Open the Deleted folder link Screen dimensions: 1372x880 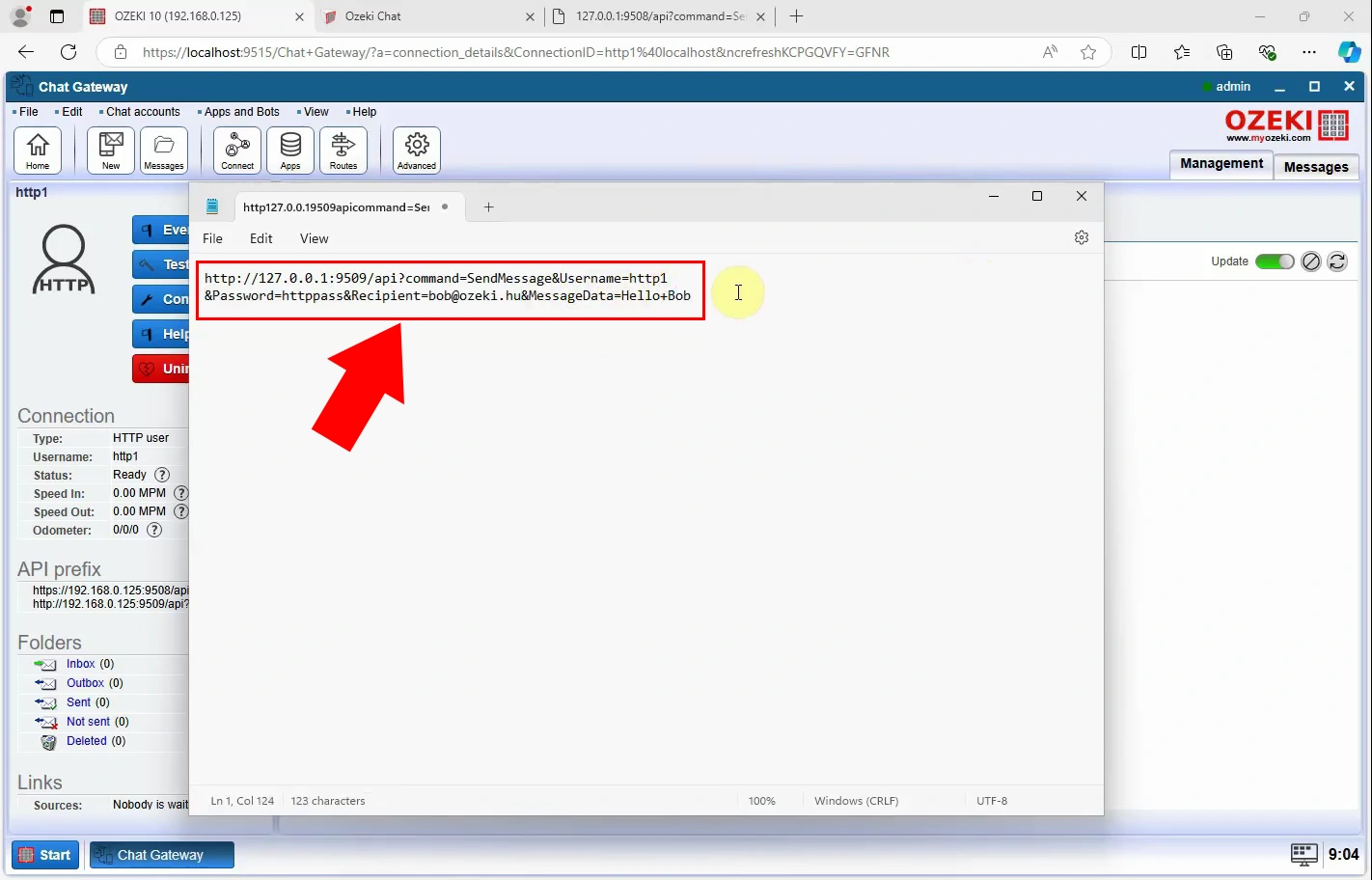click(x=87, y=741)
